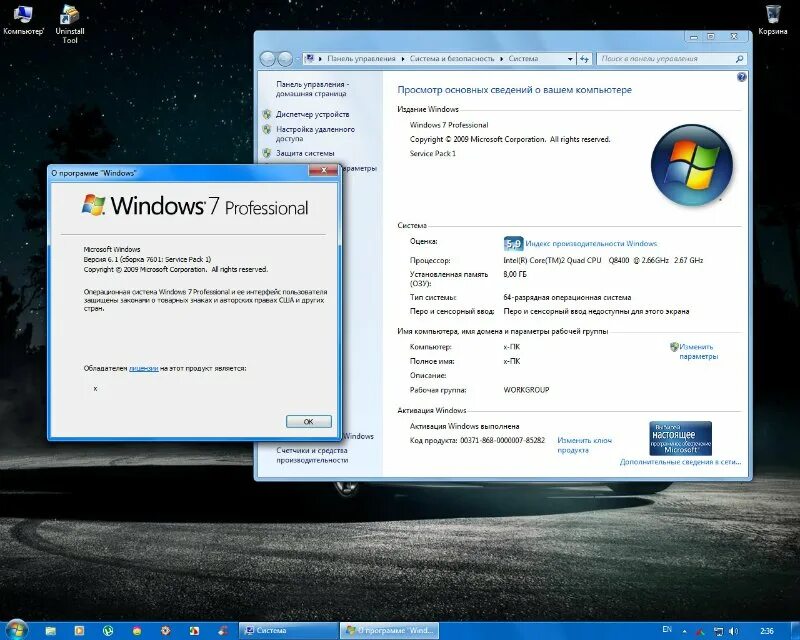
Task: Click the WORKGROUP value
Action: pos(526,389)
